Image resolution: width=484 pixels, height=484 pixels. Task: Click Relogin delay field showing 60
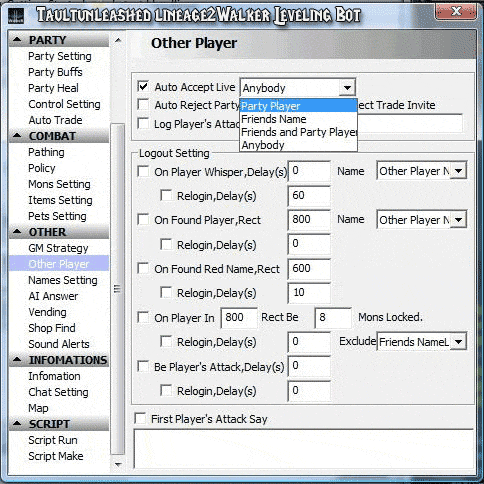pos(309,195)
